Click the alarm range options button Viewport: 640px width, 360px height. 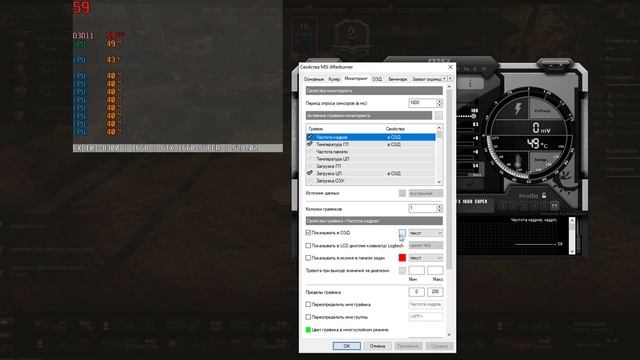coord(402,270)
